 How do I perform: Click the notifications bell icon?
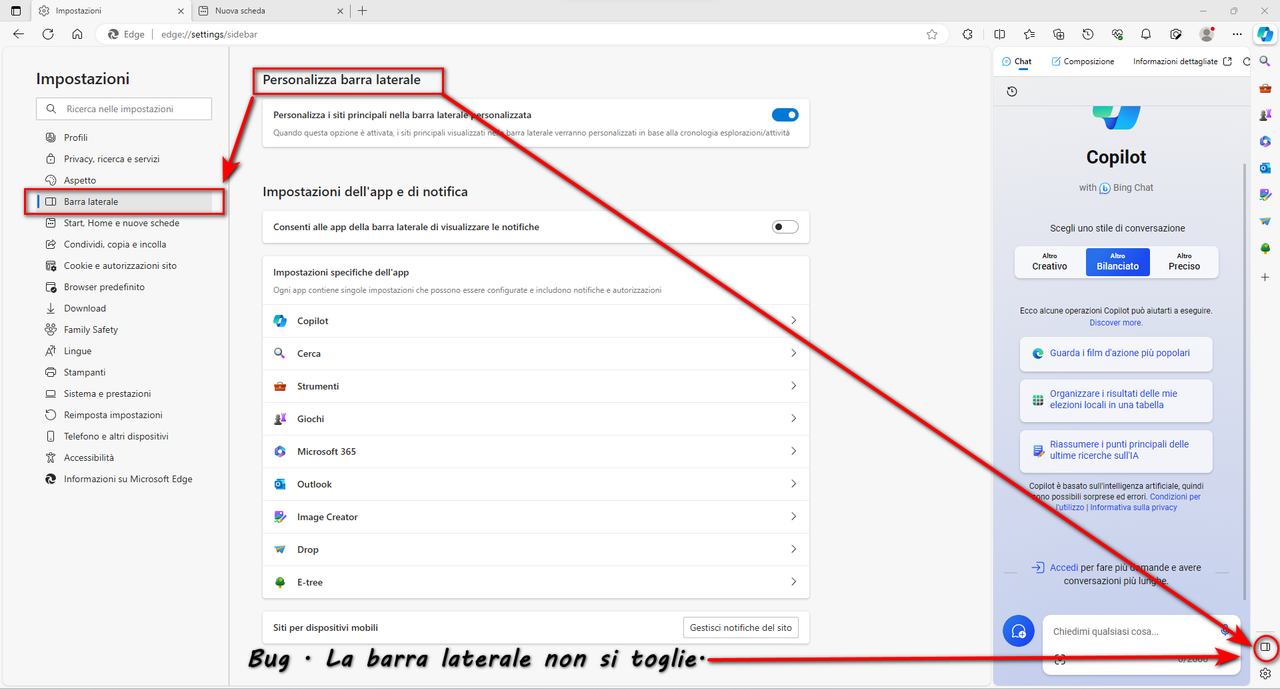tap(1148, 33)
